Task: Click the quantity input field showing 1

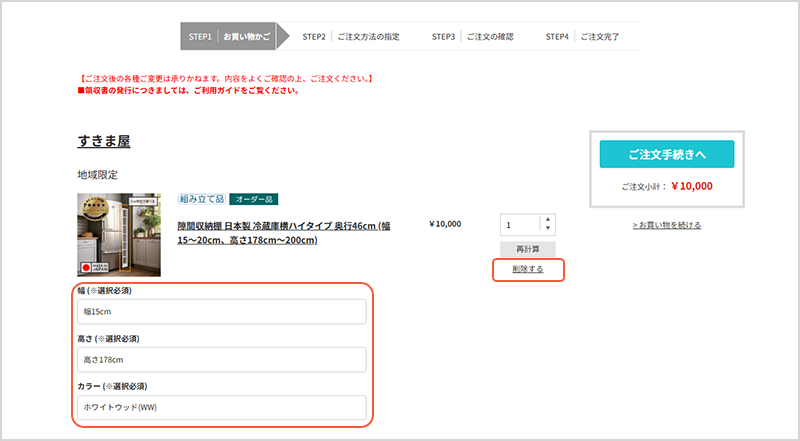Action: (519, 225)
